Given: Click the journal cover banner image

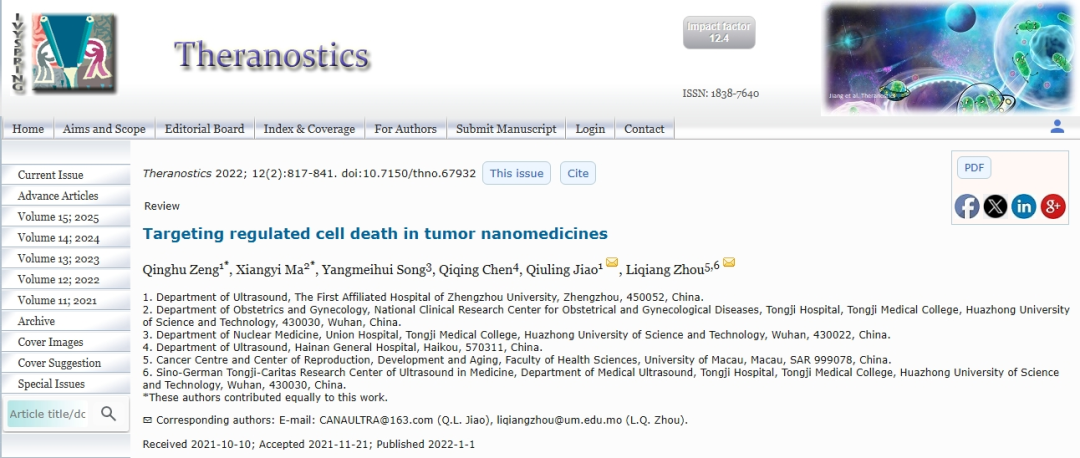Looking at the screenshot, I should click(x=949, y=58).
